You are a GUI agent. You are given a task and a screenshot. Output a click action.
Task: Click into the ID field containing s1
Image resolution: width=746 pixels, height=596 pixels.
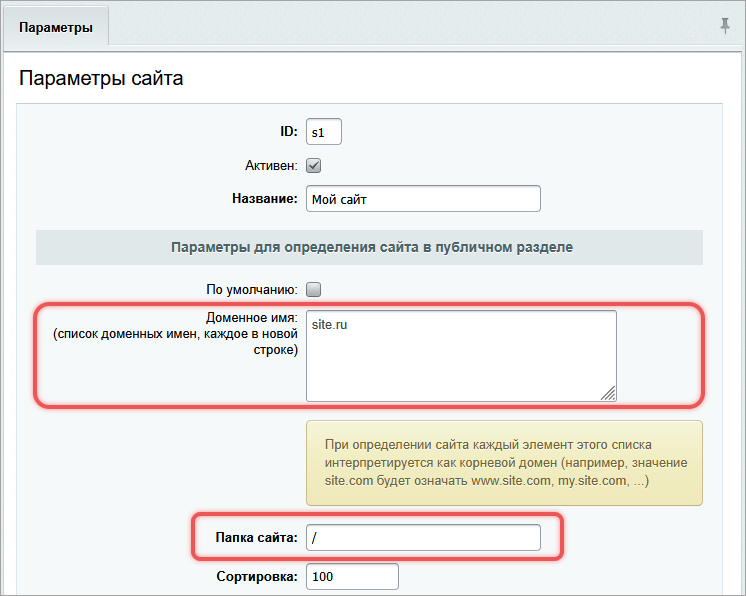323,132
